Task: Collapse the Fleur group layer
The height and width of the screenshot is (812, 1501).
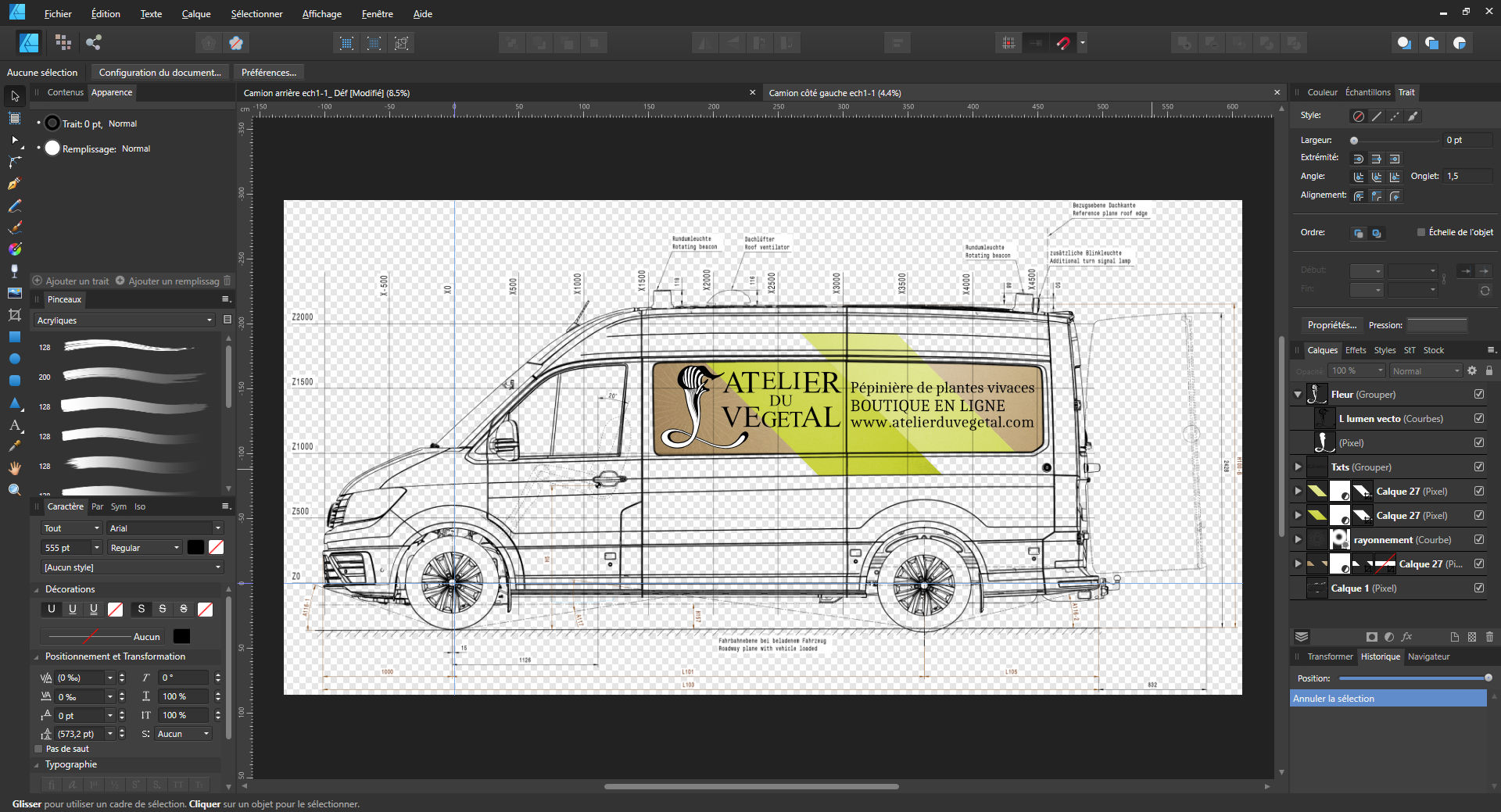Action: point(1298,395)
